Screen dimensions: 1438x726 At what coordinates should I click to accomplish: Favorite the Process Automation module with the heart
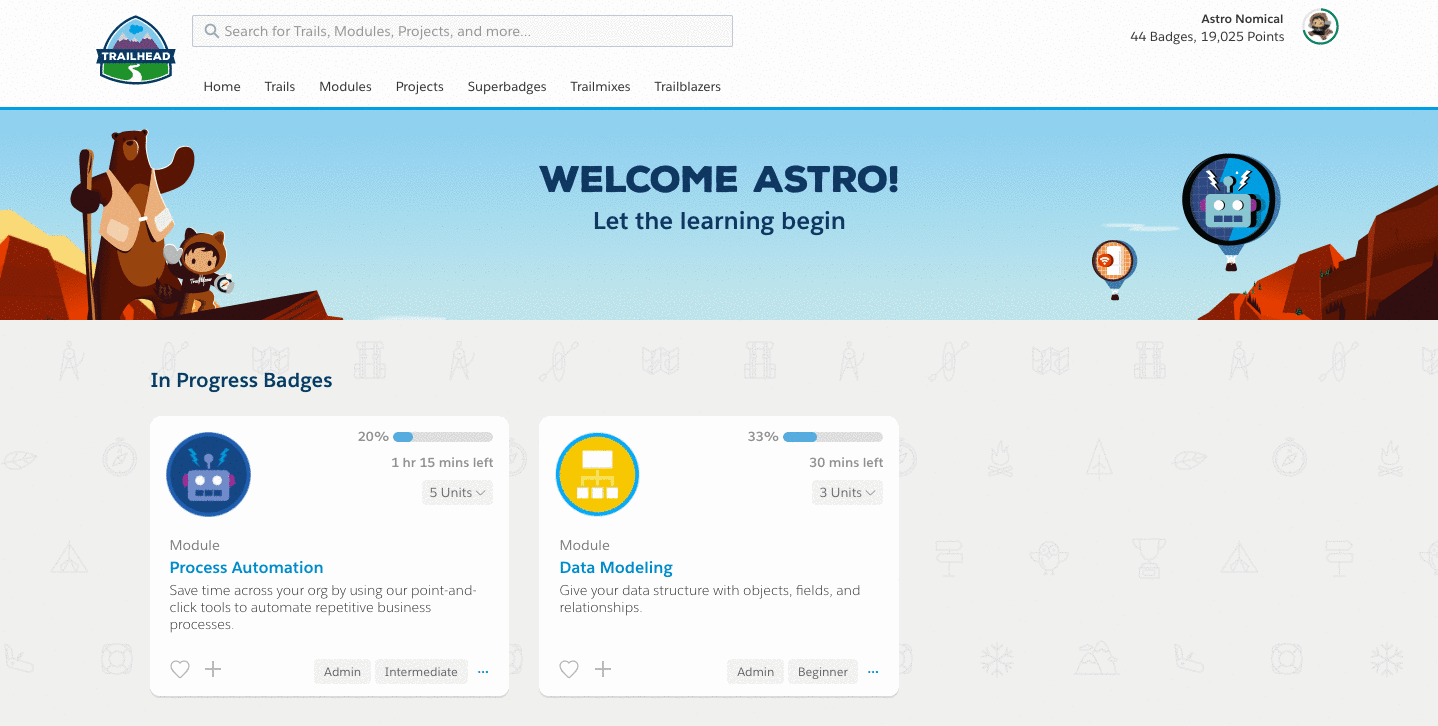pos(180,670)
